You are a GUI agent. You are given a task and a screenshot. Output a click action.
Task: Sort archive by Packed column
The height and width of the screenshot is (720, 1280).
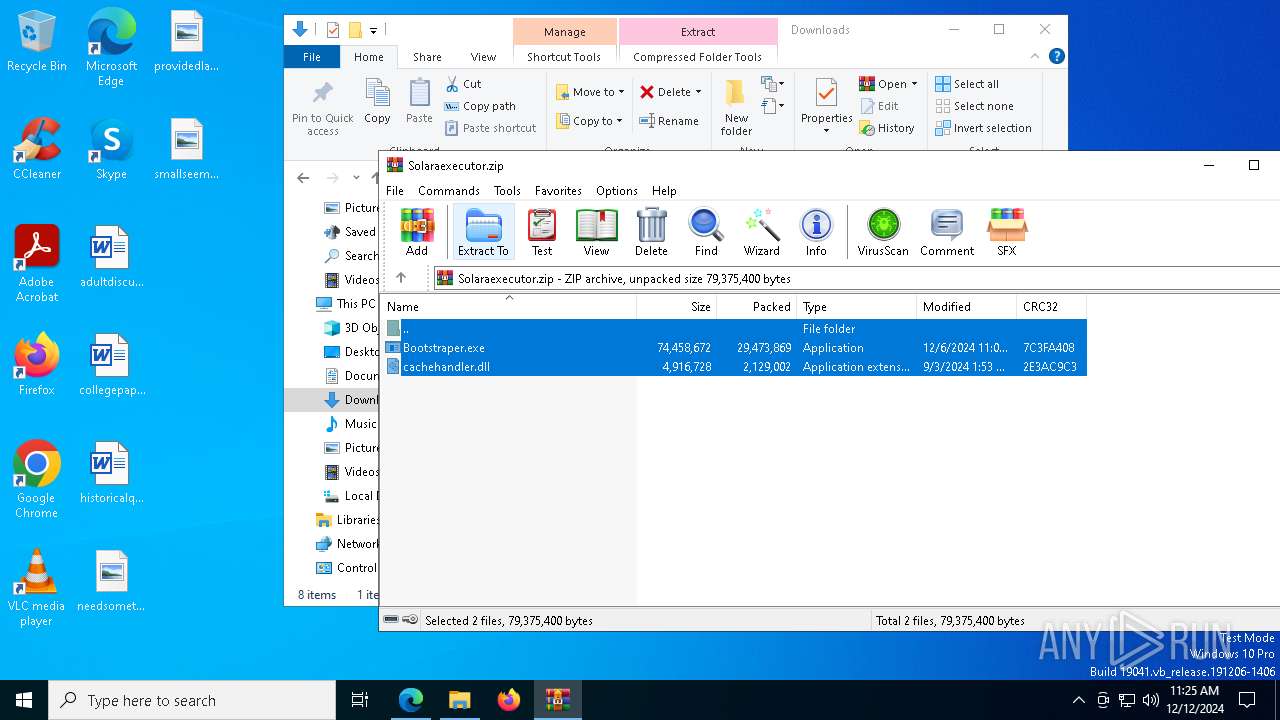pyautogui.click(x=756, y=306)
